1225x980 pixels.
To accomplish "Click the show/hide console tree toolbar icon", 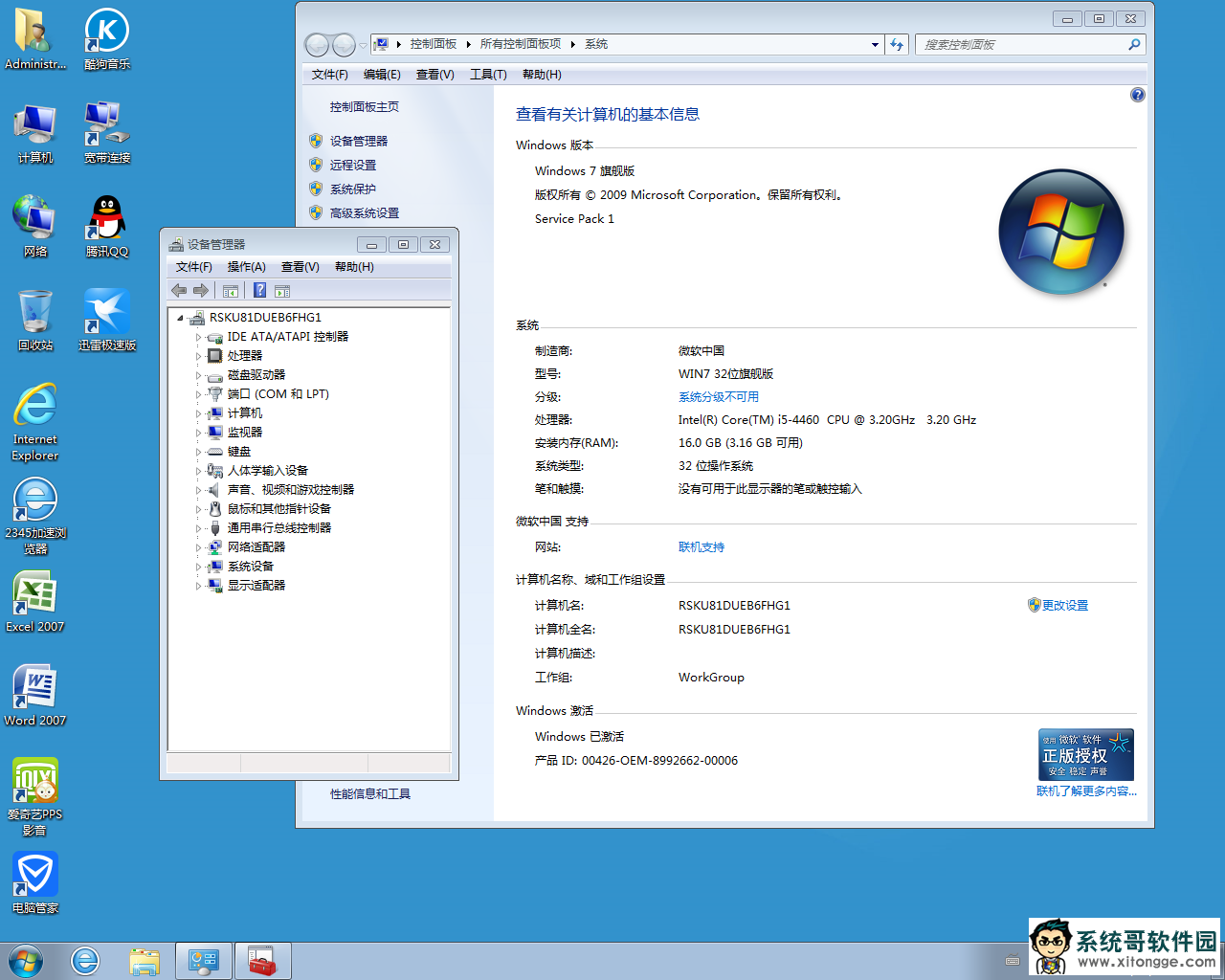I will pyautogui.click(x=231, y=291).
